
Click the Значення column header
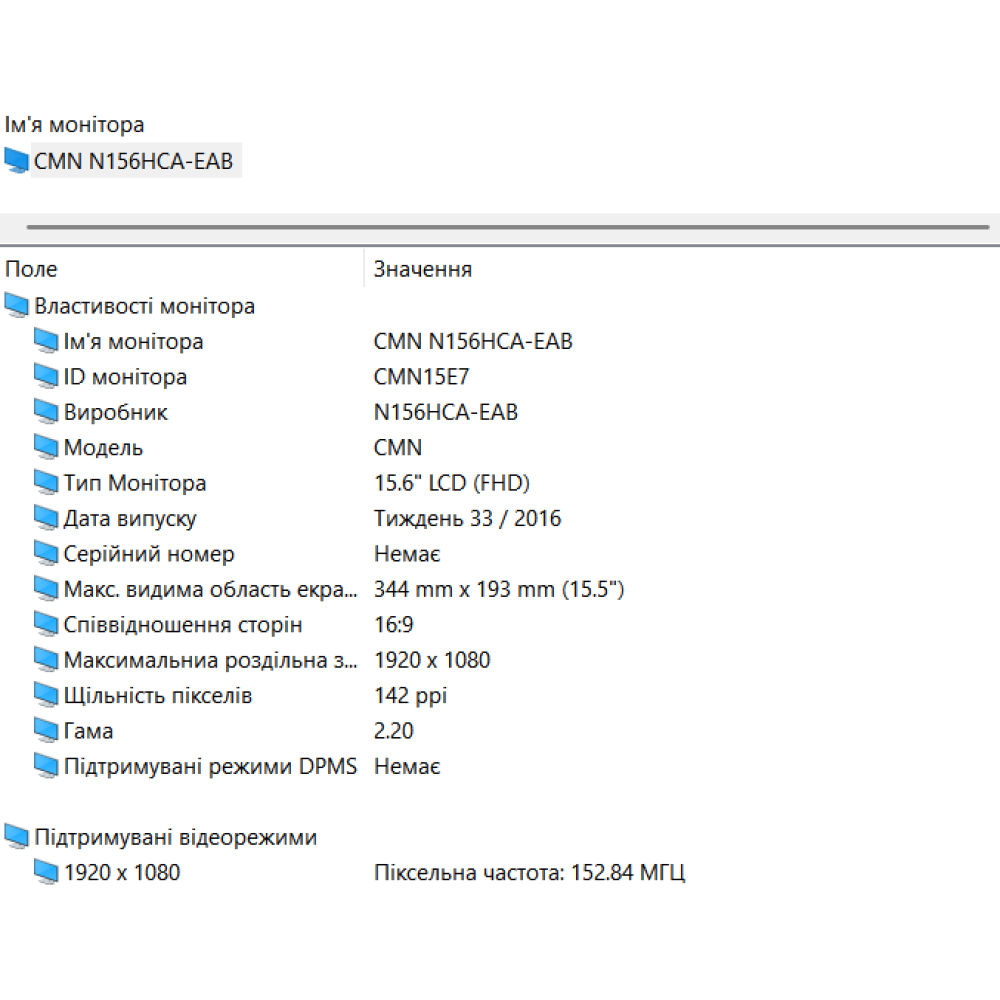422,269
